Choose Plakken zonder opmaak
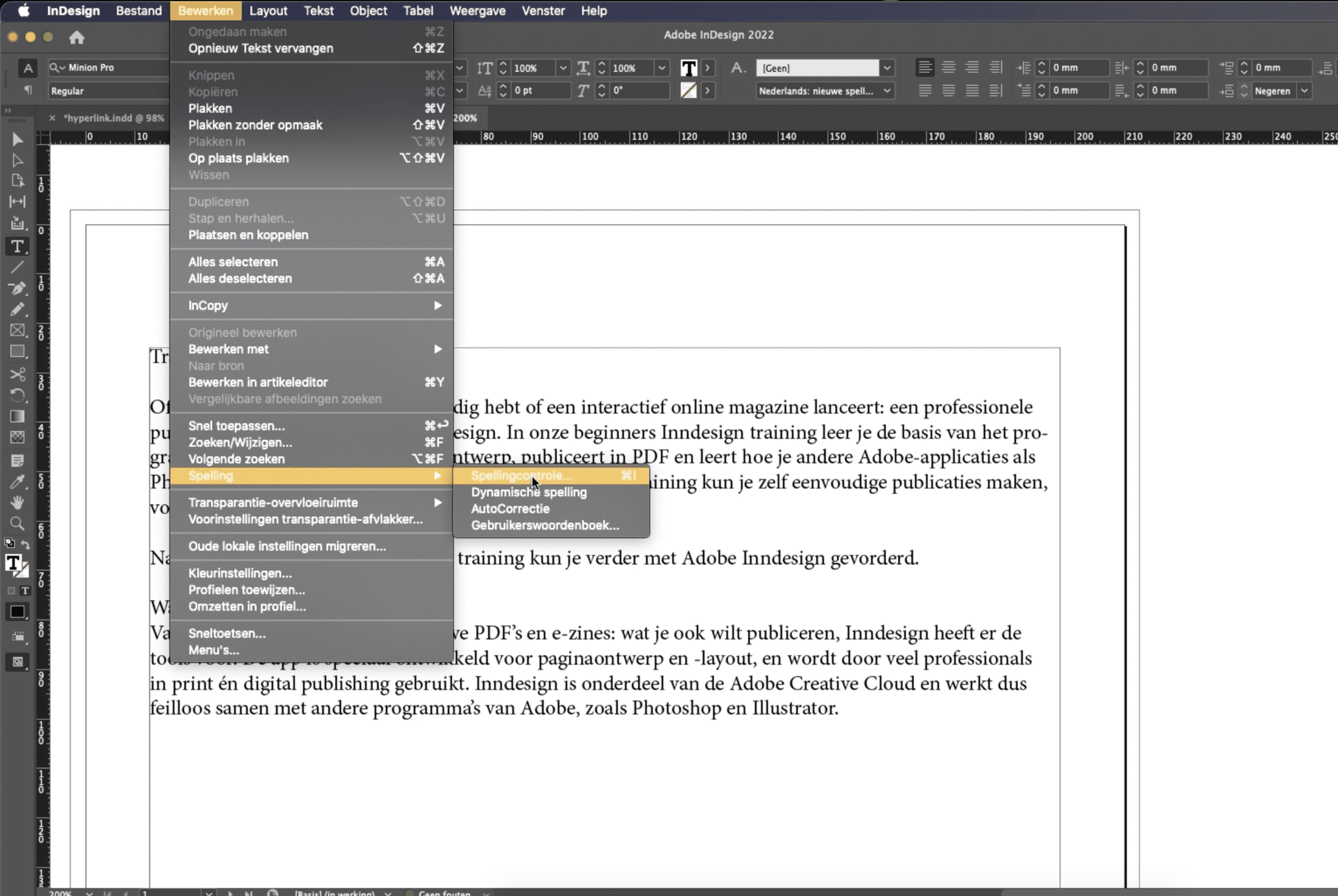 [x=311, y=125]
